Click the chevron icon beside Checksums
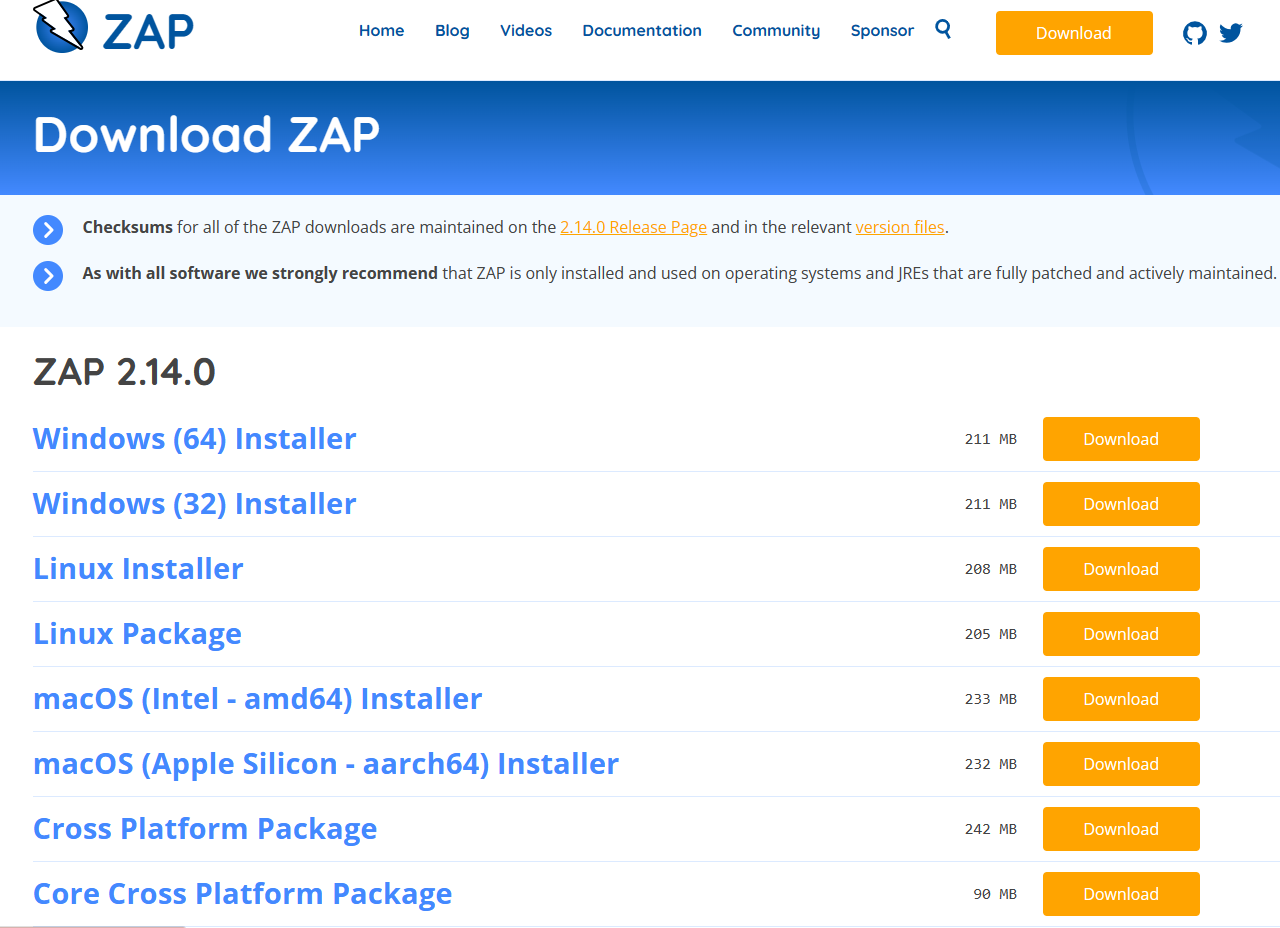The image size is (1280, 928). (48, 229)
